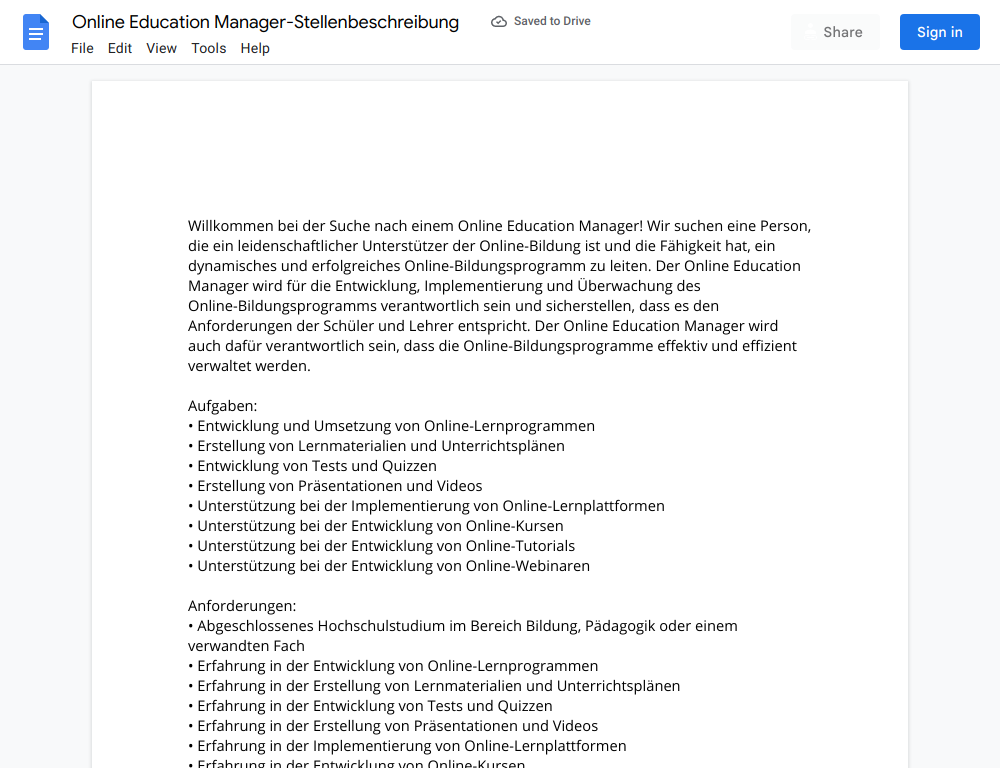Click the 'Saved to Drive' status text
The image size is (1000, 768).
tap(552, 21)
